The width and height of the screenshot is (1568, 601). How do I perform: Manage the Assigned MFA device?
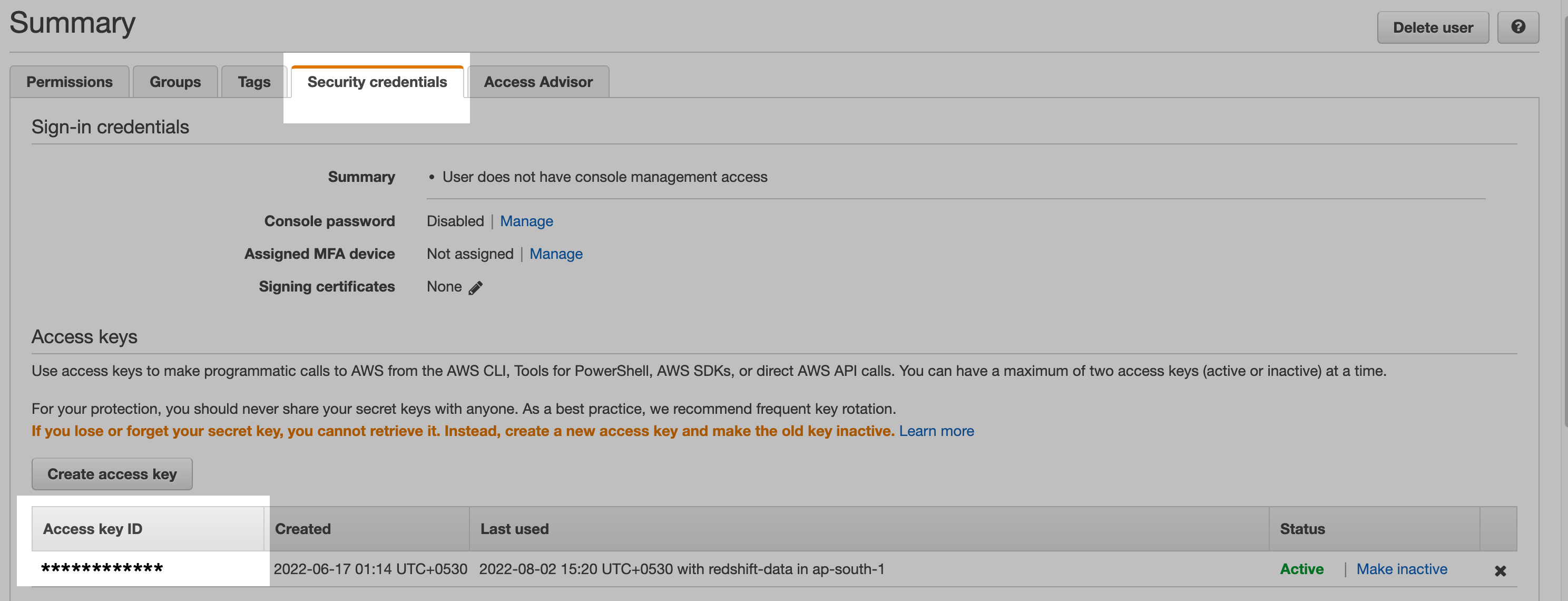coord(556,254)
